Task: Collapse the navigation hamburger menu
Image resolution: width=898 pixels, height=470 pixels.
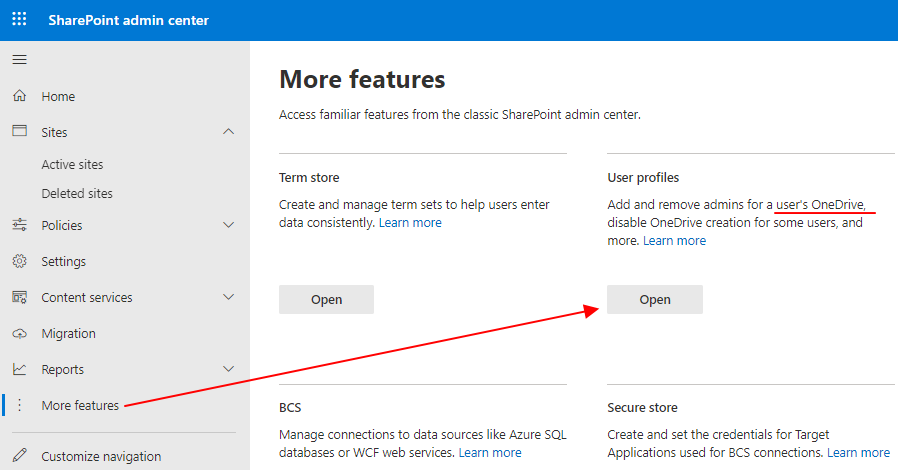Action: tap(19, 60)
